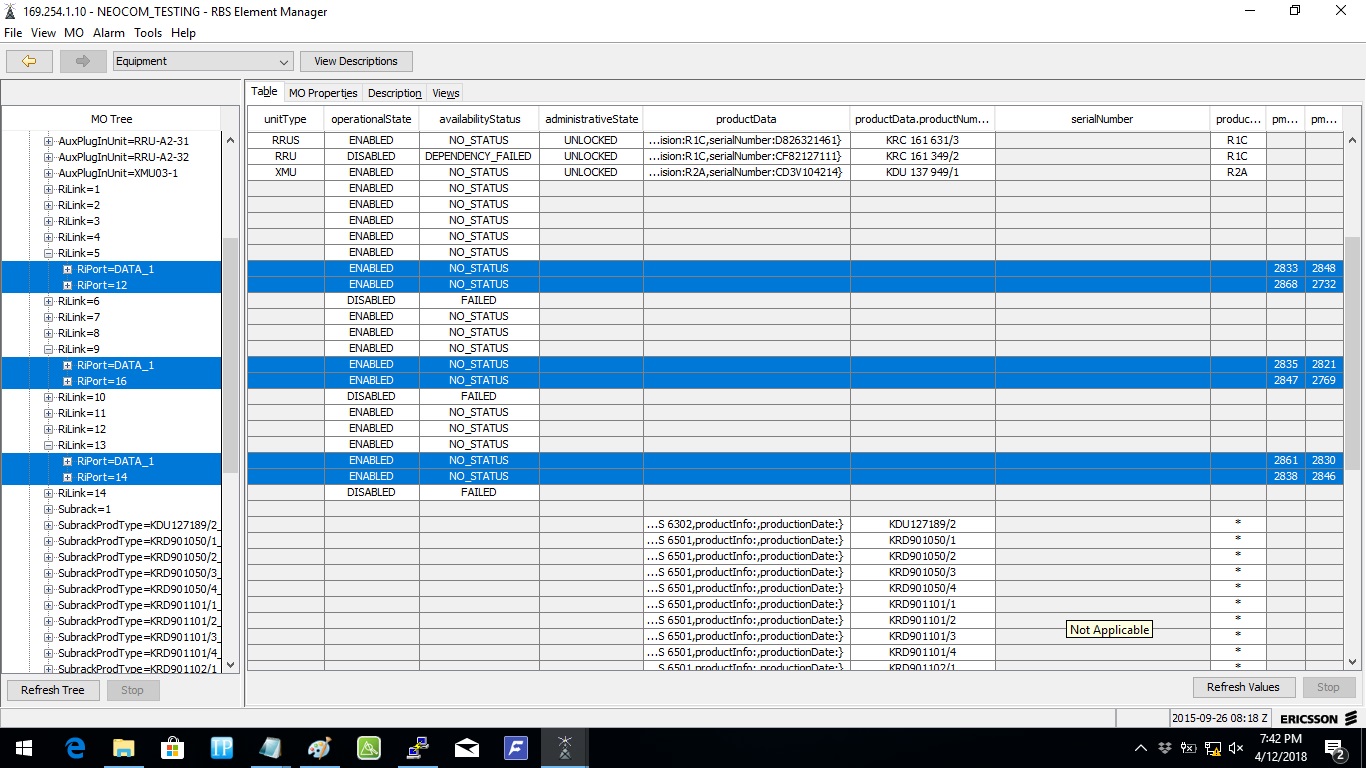Click the battery tray icon
The height and width of the screenshot is (768, 1366).
[1189, 748]
